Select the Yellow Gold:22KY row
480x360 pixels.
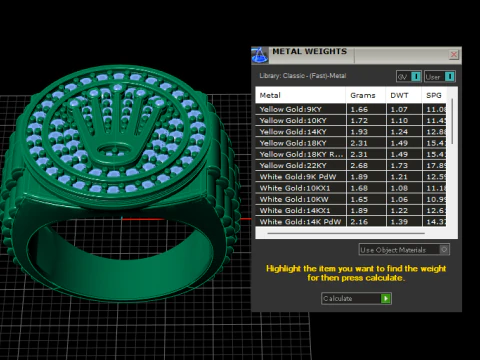[351, 165]
